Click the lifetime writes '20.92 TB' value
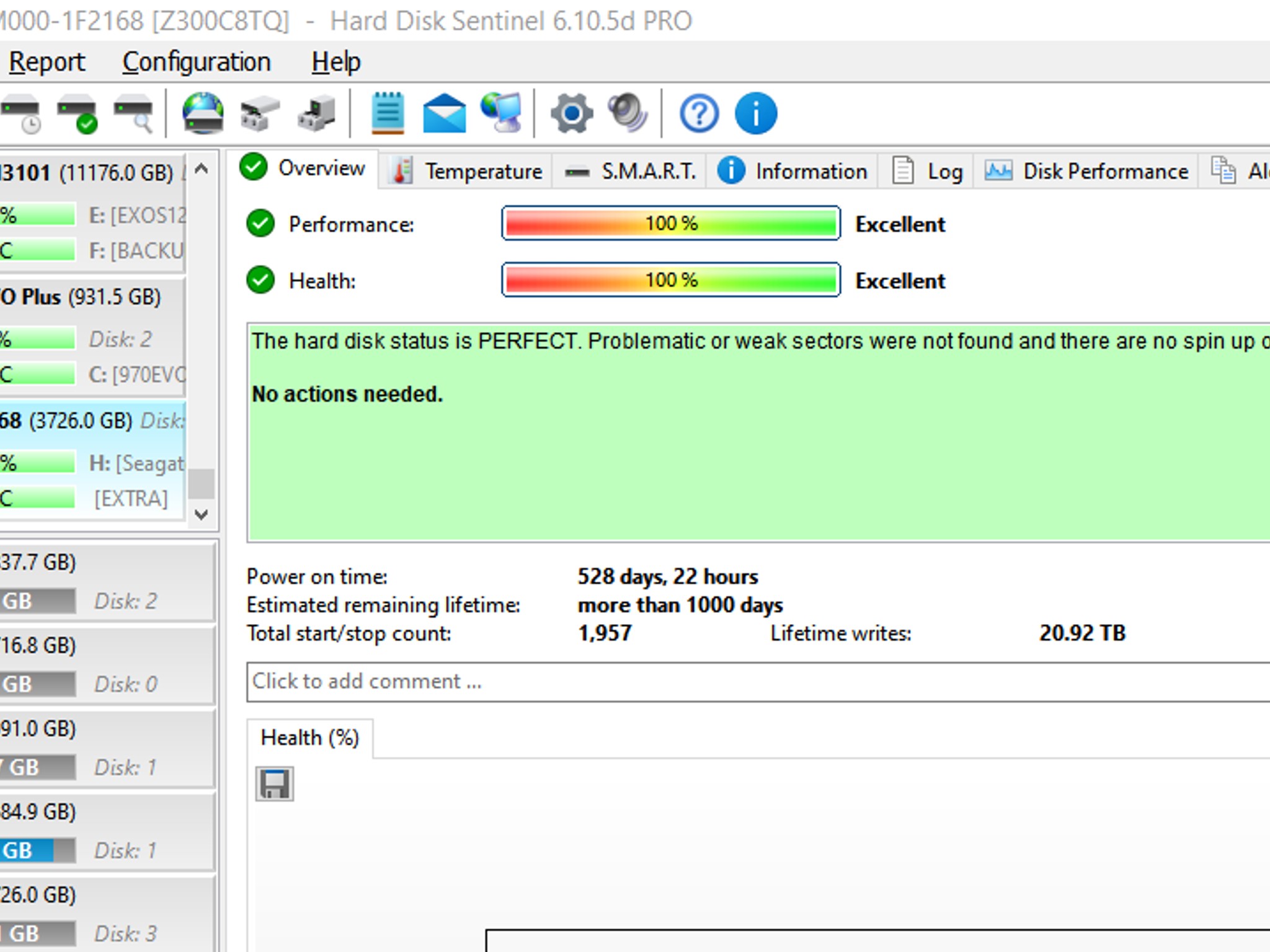Screen dimensions: 1270x952 [x=1082, y=633]
